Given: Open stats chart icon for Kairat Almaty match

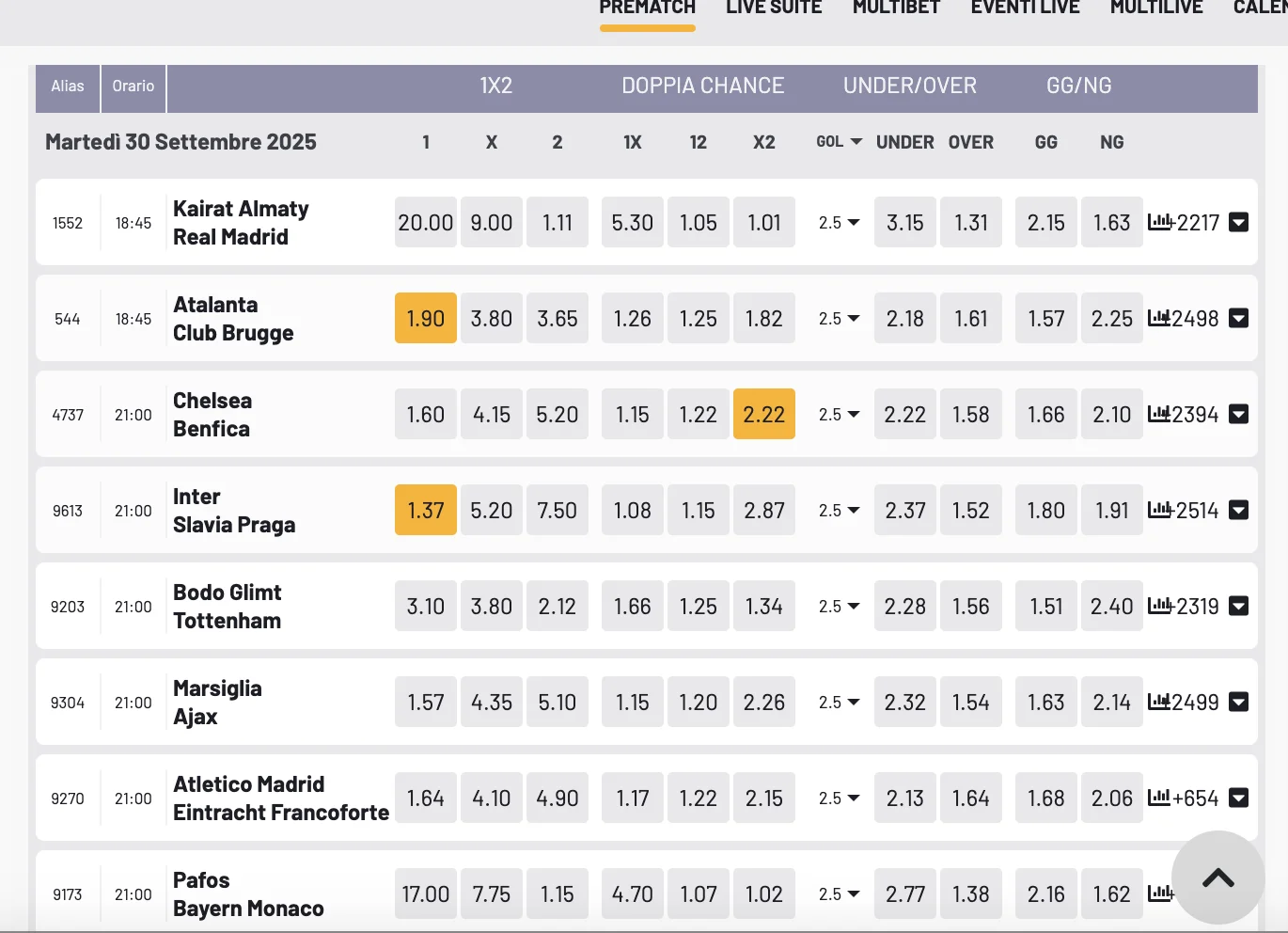Looking at the screenshot, I should 1159,223.
